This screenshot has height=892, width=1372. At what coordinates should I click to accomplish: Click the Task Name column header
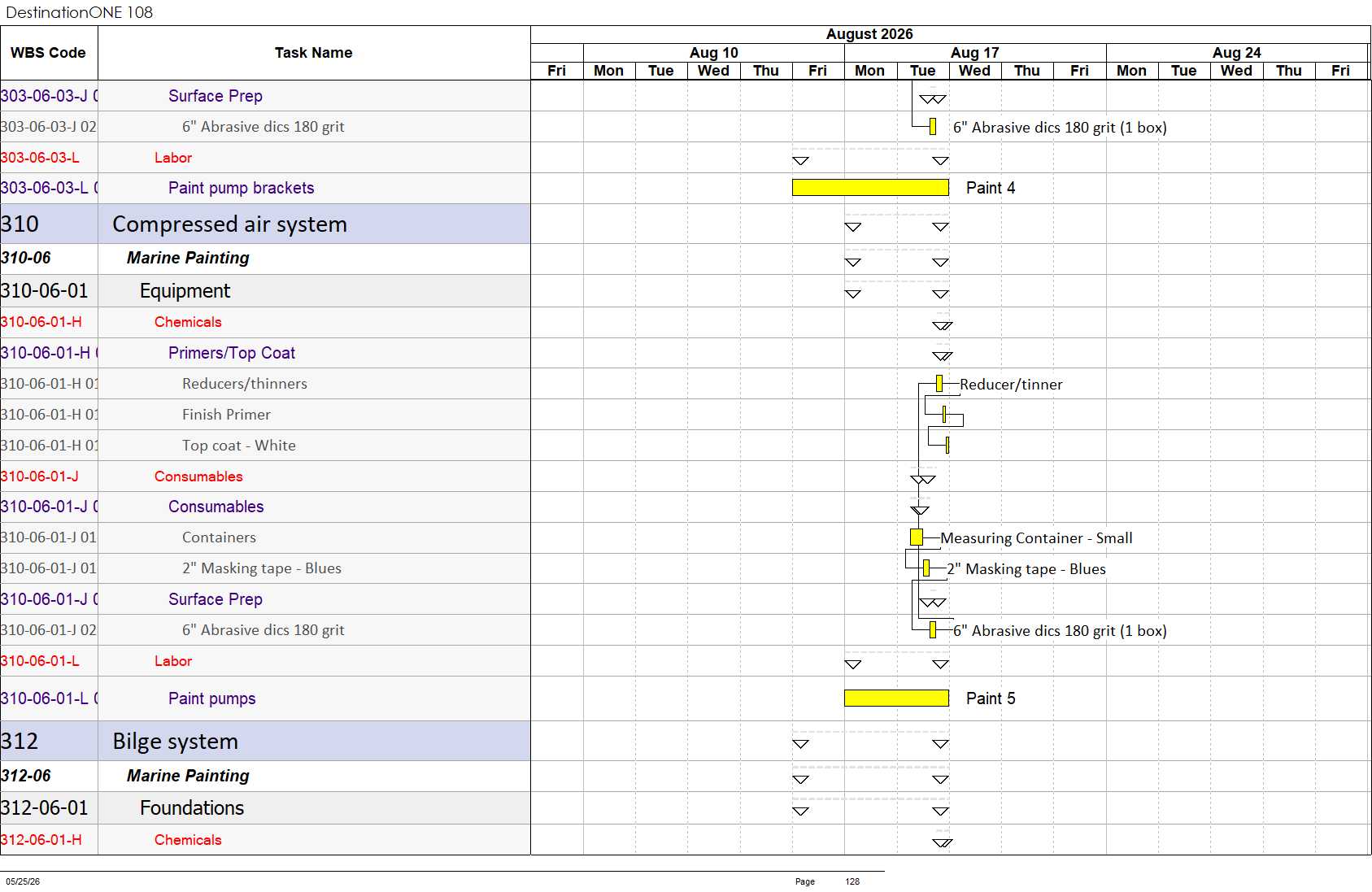click(314, 53)
